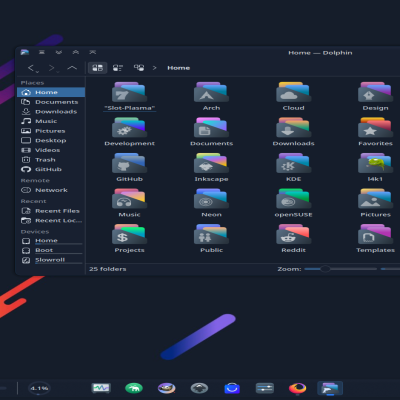400x400 pixels.
Task: Switch to Details view mode
Action: (139, 68)
